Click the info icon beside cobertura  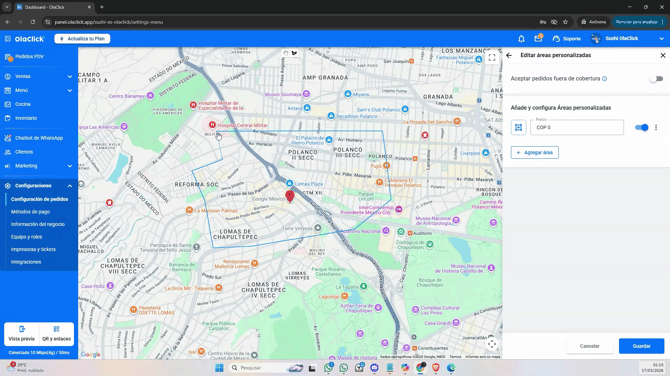[605, 79]
